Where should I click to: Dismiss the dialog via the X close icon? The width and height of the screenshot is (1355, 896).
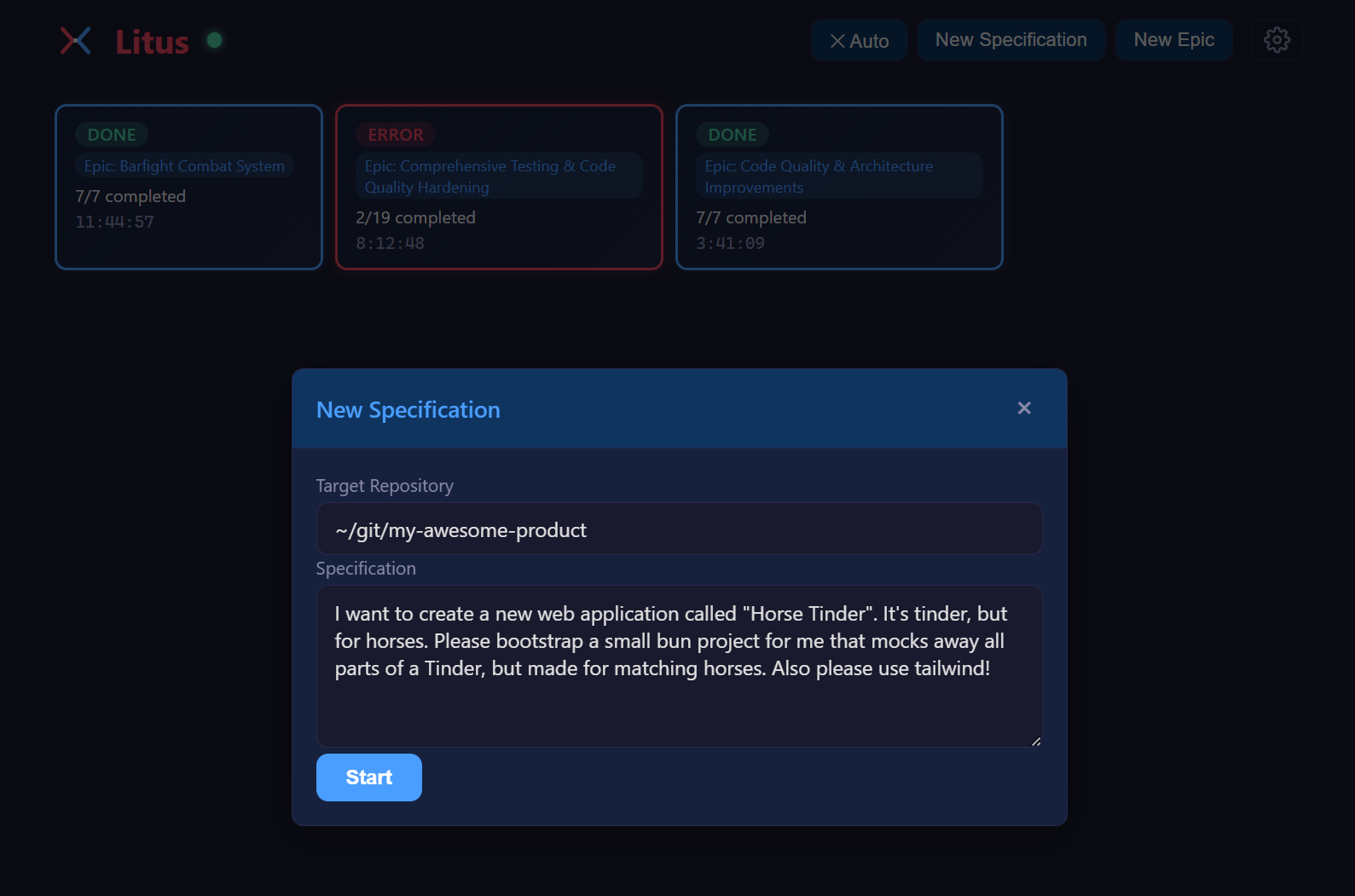click(x=1024, y=408)
